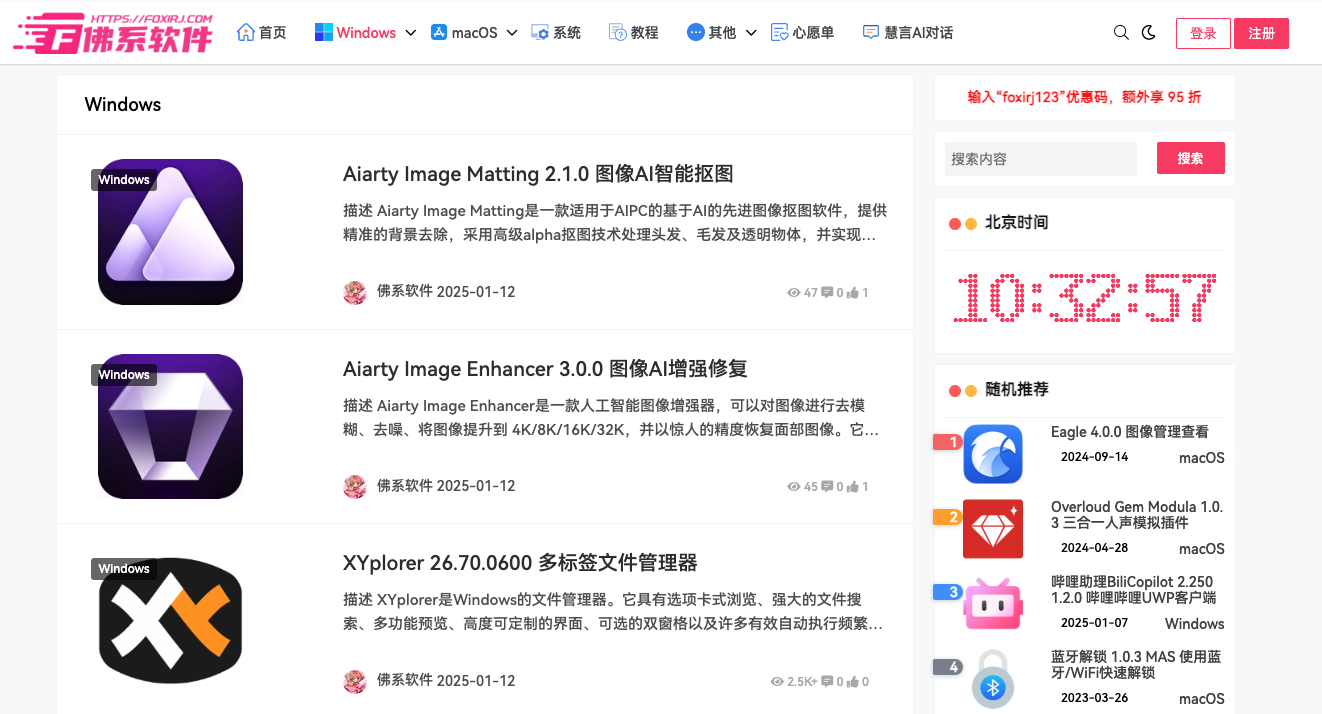Open the Windows menu item
This screenshot has width=1322, height=714.
tap(366, 32)
